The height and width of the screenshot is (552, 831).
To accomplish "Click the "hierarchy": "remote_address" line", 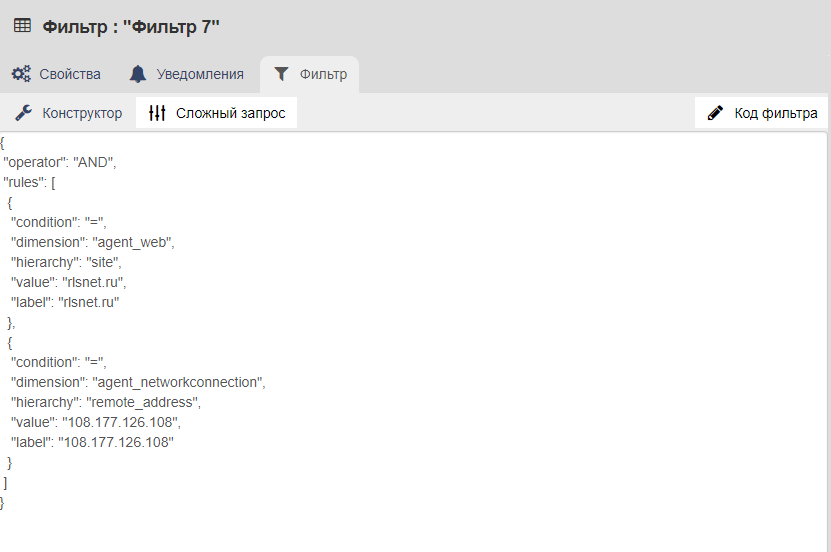I will click(106, 403).
